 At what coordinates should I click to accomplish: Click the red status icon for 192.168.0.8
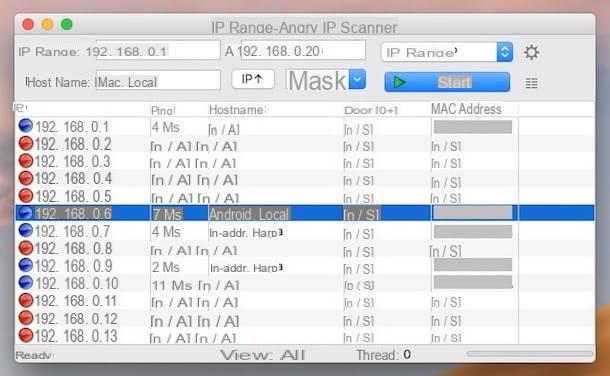(26, 248)
